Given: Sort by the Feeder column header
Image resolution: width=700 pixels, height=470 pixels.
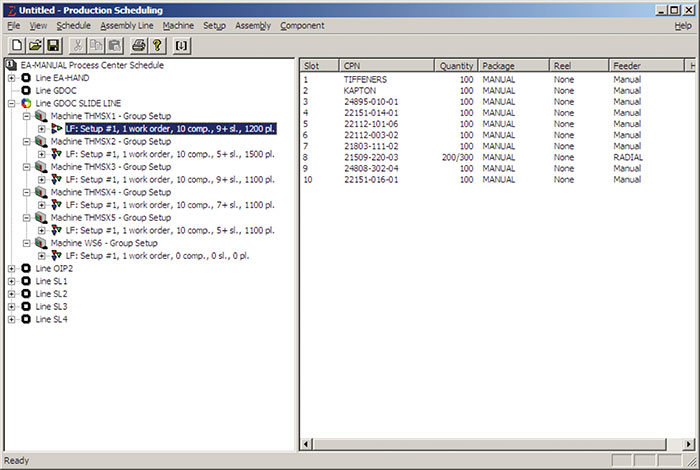Looking at the screenshot, I should click(x=646, y=66).
